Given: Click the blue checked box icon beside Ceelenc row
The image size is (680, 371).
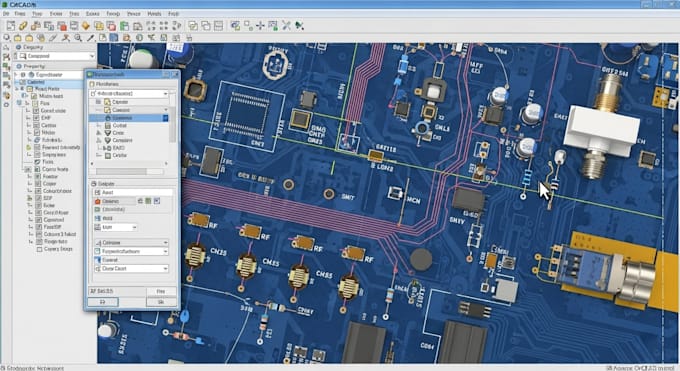Looking at the screenshot, I should (157, 201).
